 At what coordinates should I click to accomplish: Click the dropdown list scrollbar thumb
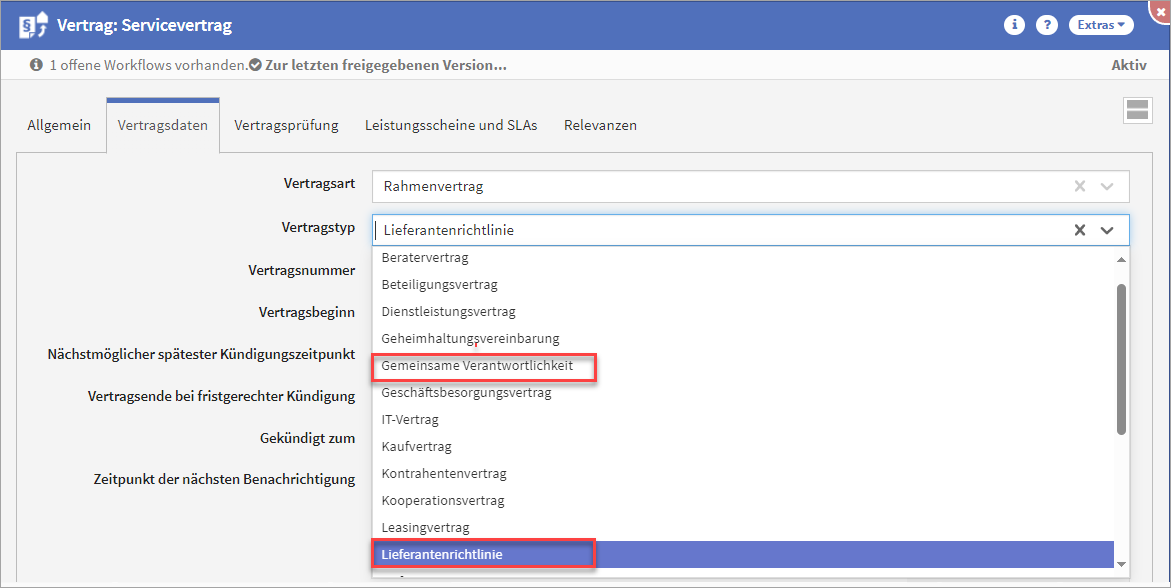1121,360
